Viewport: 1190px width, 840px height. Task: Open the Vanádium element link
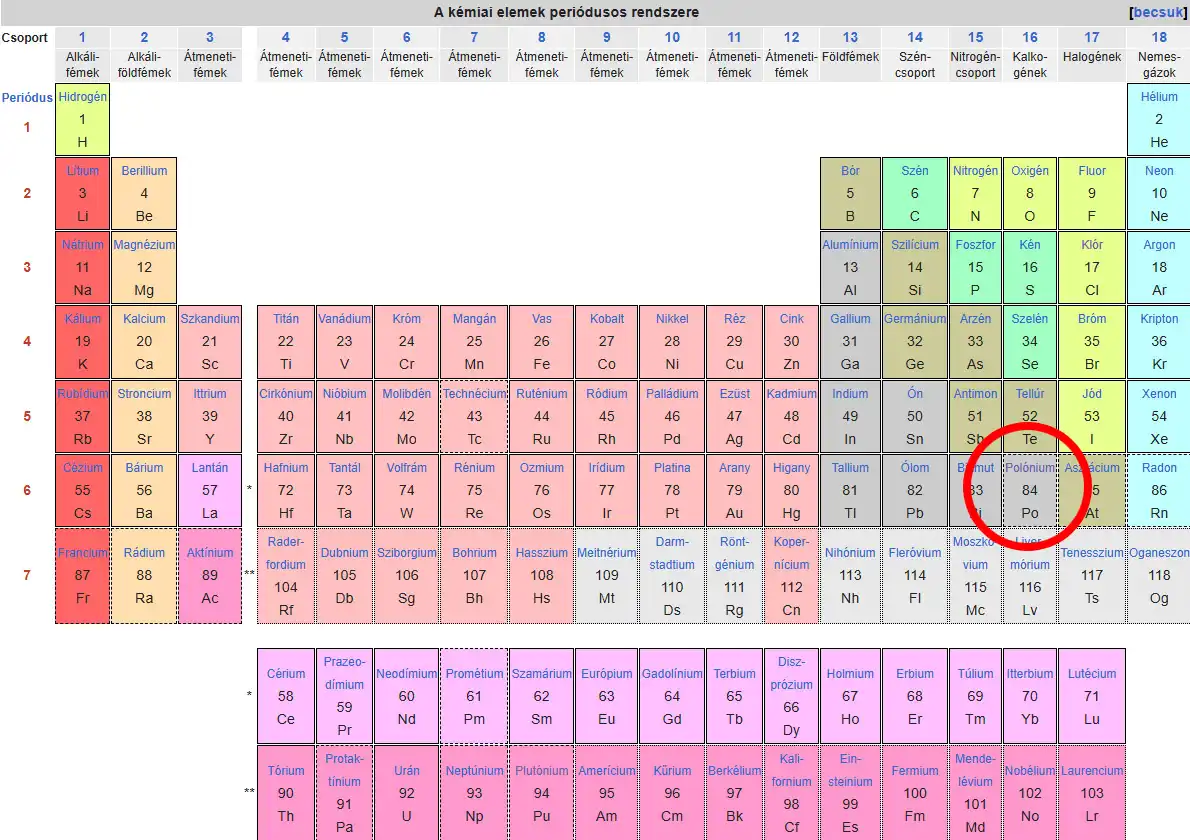point(344,319)
